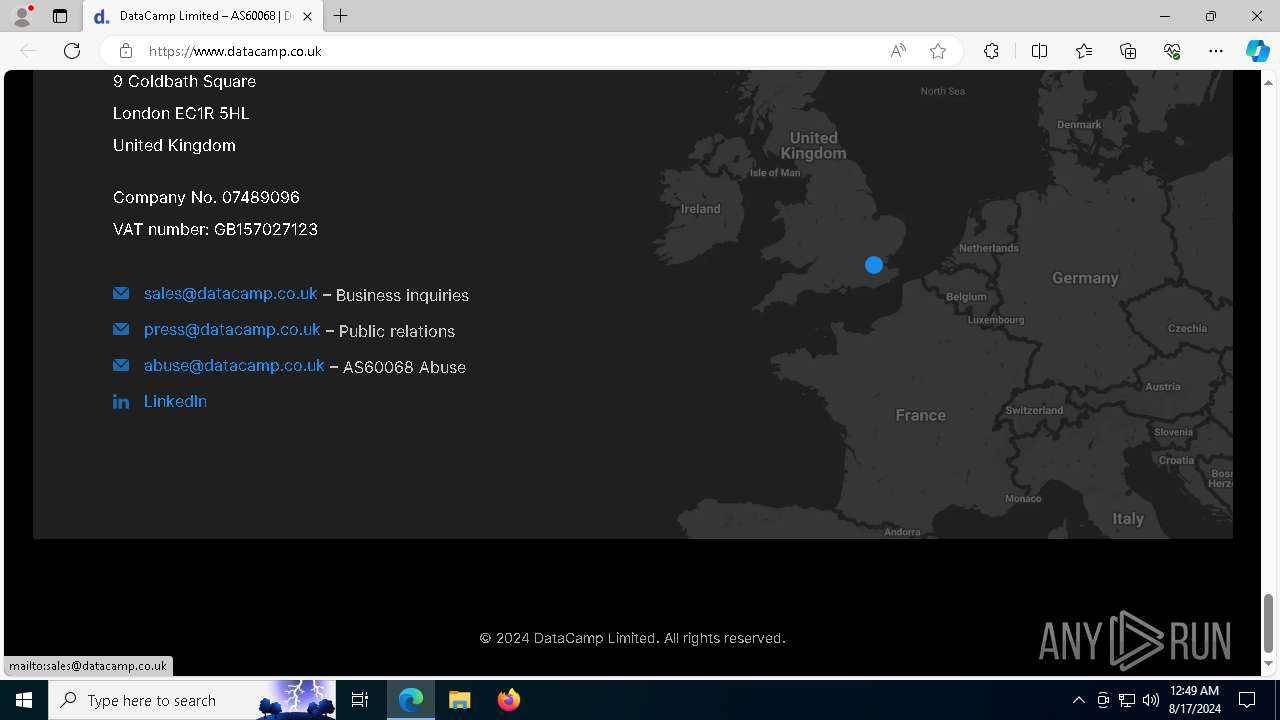The height and width of the screenshot is (720, 1280).
Task: Open the clock and date flyout
Action: pyautogui.click(x=1194, y=700)
